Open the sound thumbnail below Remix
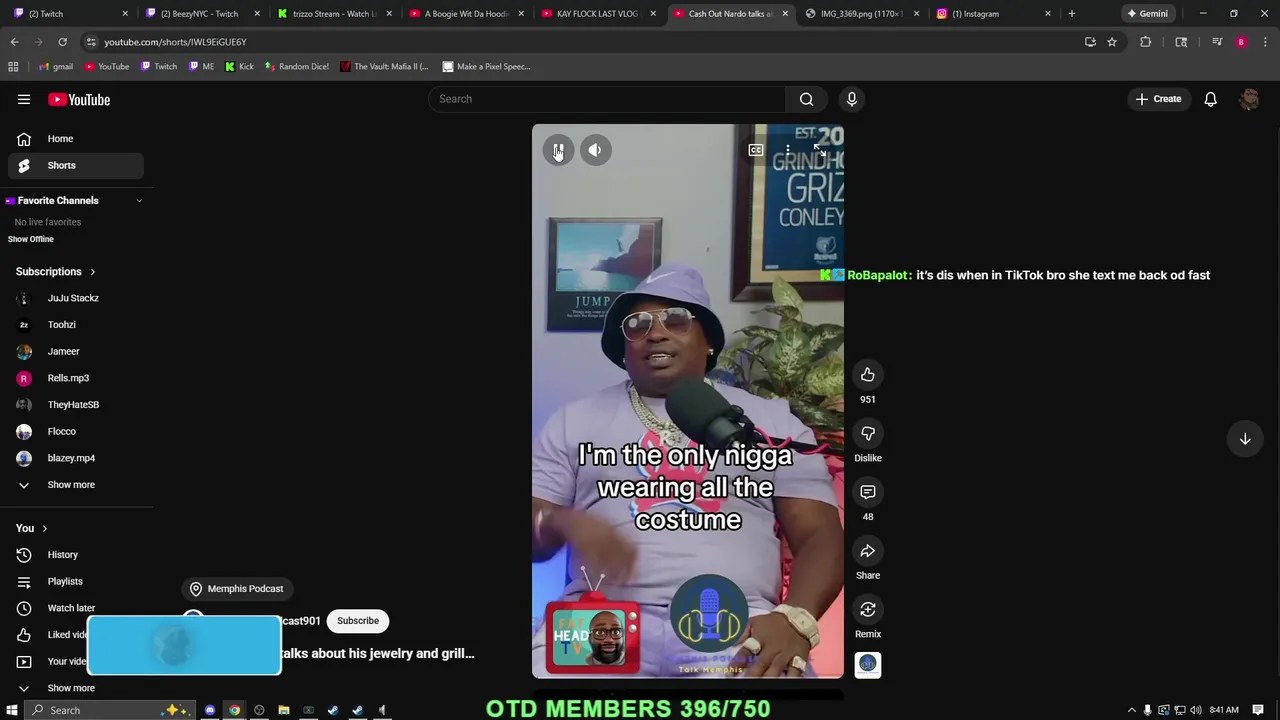The image size is (1280, 720). point(868,665)
